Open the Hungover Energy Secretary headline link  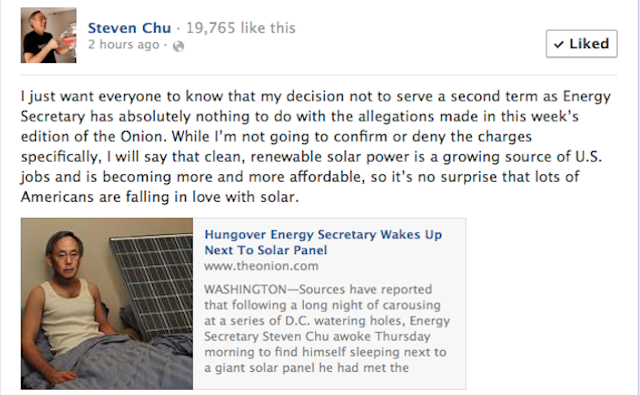(x=323, y=242)
